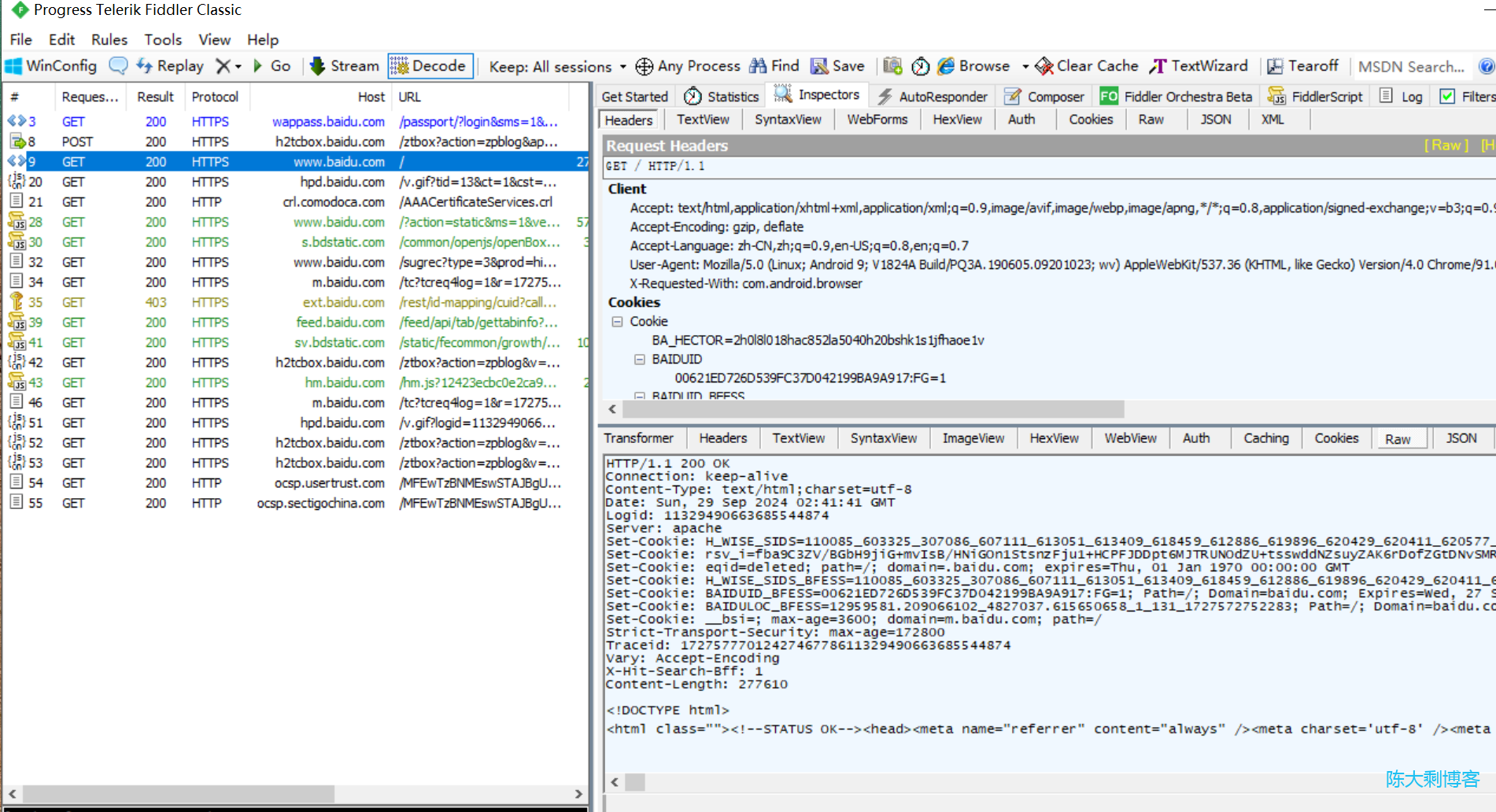This screenshot has width=1496, height=812.
Task: Switch to the Get Started tab
Action: (x=634, y=97)
